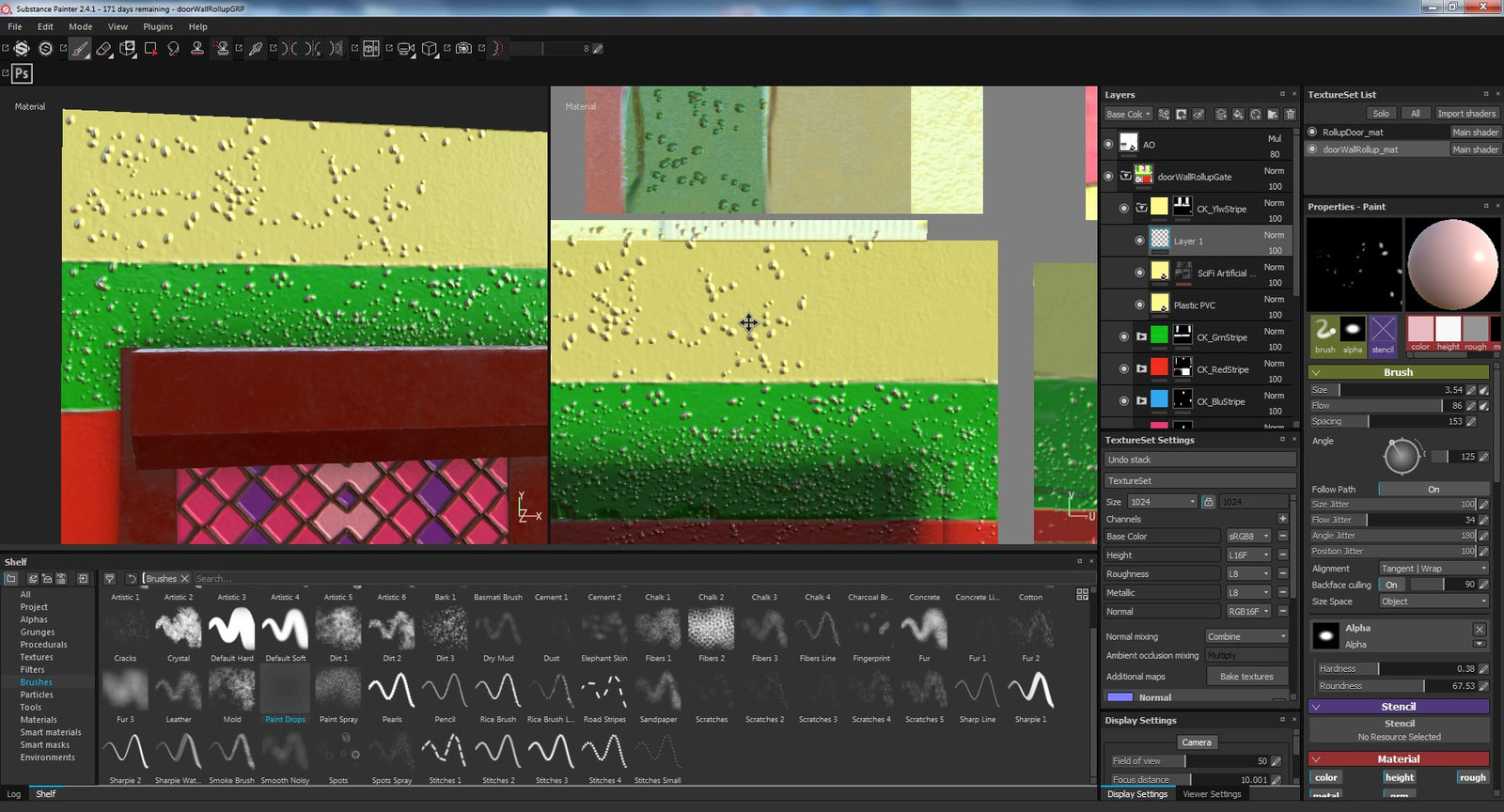Add a mask in Layers toolbar
Image resolution: width=1504 pixels, height=812 pixels.
tap(1182, 115)
